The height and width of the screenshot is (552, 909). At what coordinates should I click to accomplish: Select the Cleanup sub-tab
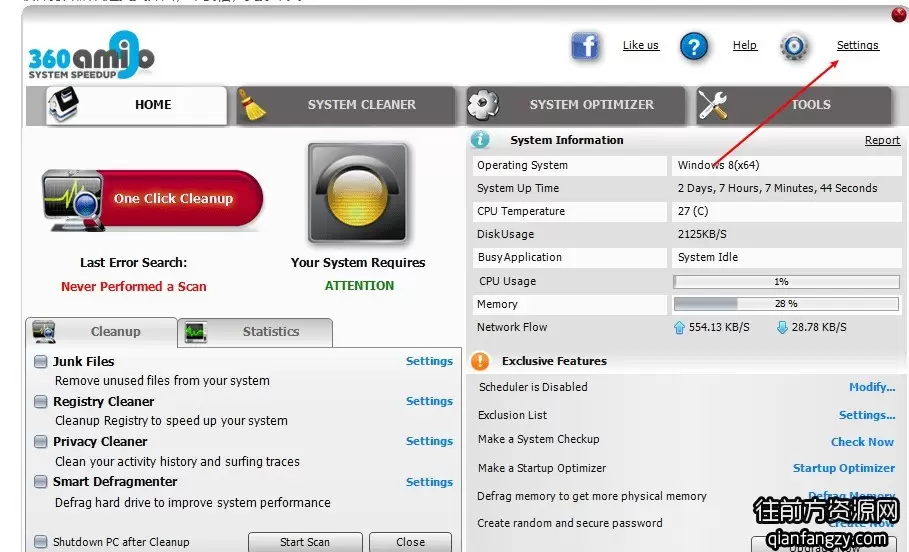101,332
